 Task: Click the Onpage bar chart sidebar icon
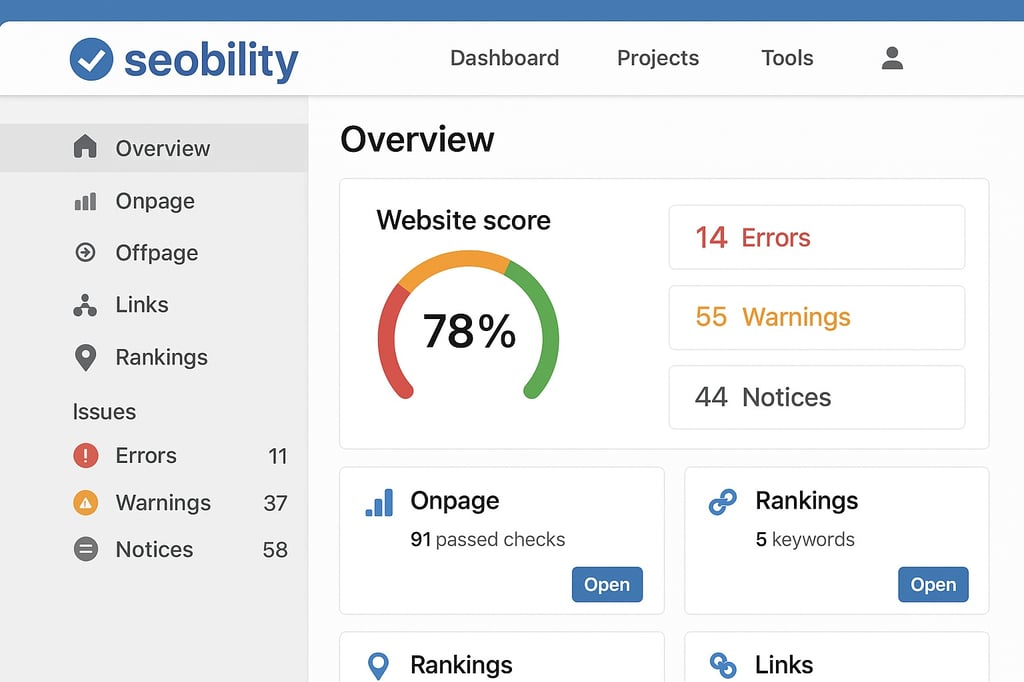[85, 201]
